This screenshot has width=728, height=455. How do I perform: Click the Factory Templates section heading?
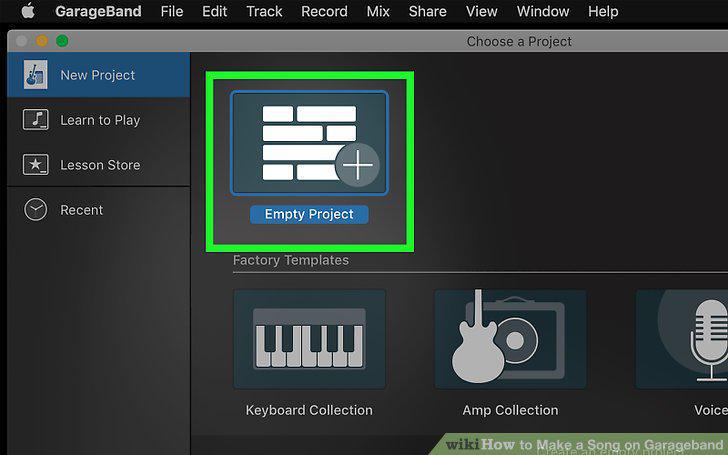[291, 260]
